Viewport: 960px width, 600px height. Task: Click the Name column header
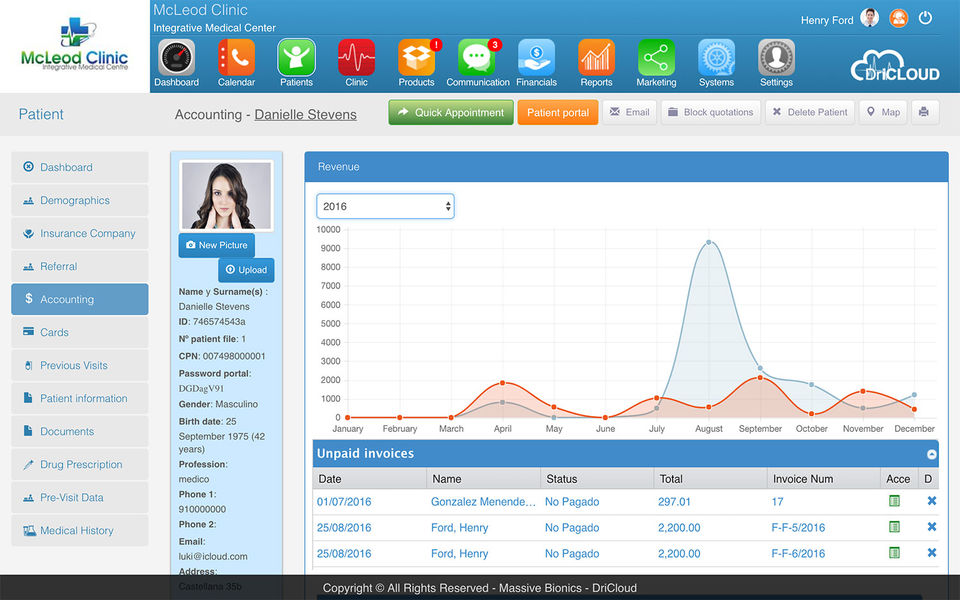pos(484,479)
